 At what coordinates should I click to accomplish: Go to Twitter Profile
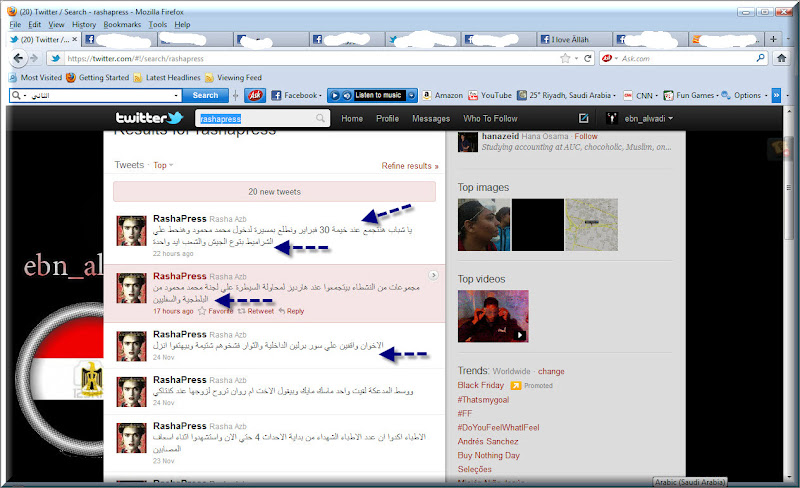pos(387,118)
